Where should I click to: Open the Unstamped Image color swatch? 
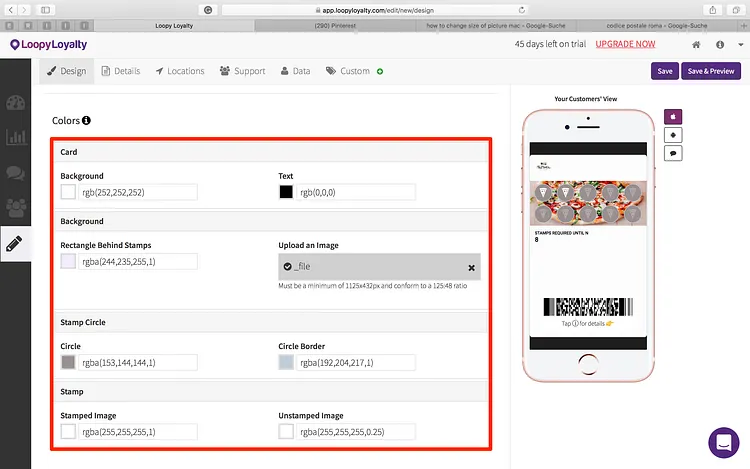tap(286, 432)
